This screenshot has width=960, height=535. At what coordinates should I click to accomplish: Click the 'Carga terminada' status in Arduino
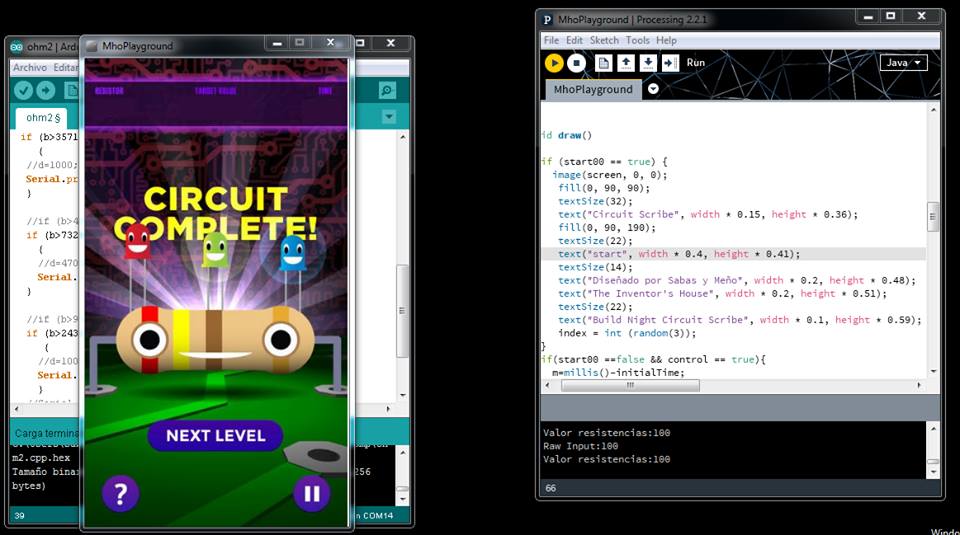click(47, 433)
